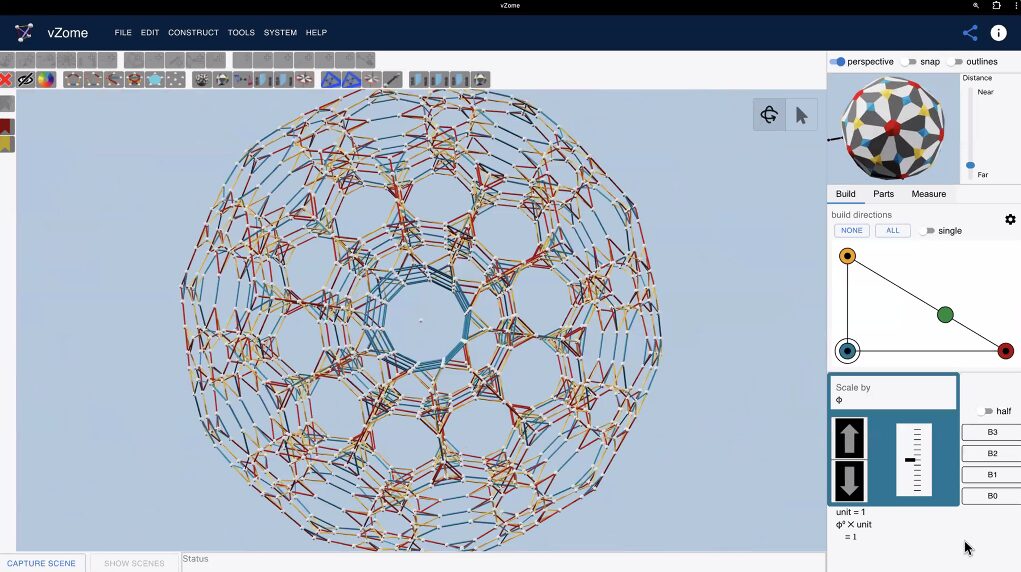Screen dimensions: 1021x572
Task: Enable the snap toggle
Action: click(x=908, y=62)
